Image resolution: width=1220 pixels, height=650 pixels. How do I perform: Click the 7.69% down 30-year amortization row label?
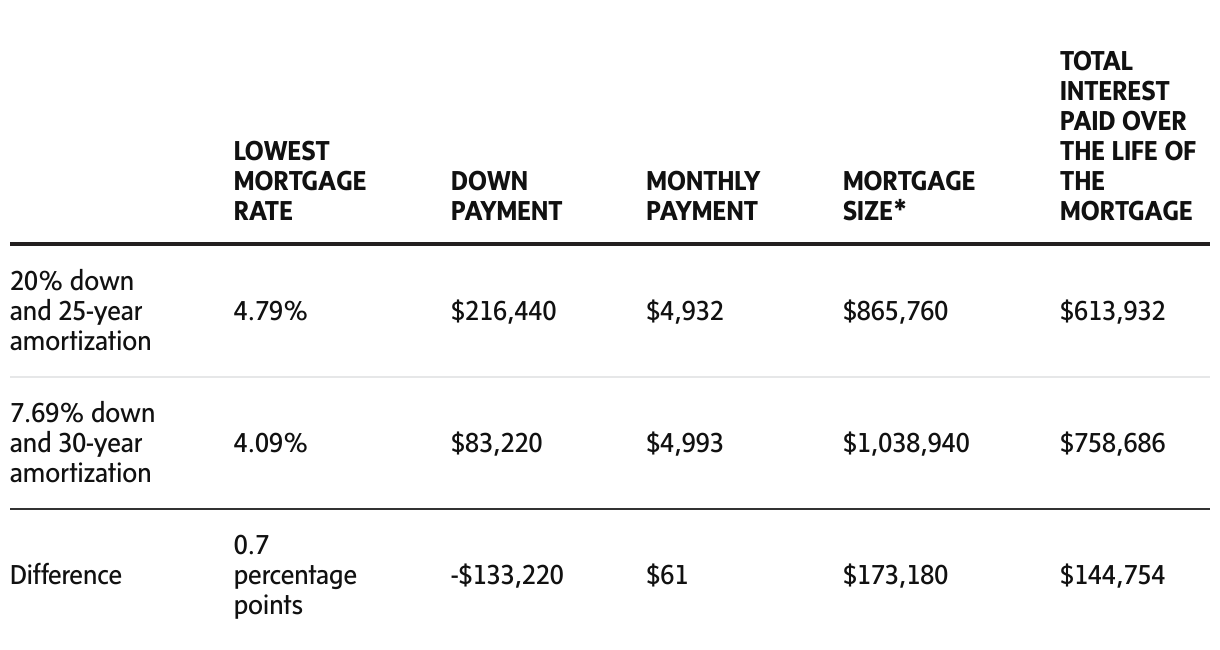click(82, 443)
